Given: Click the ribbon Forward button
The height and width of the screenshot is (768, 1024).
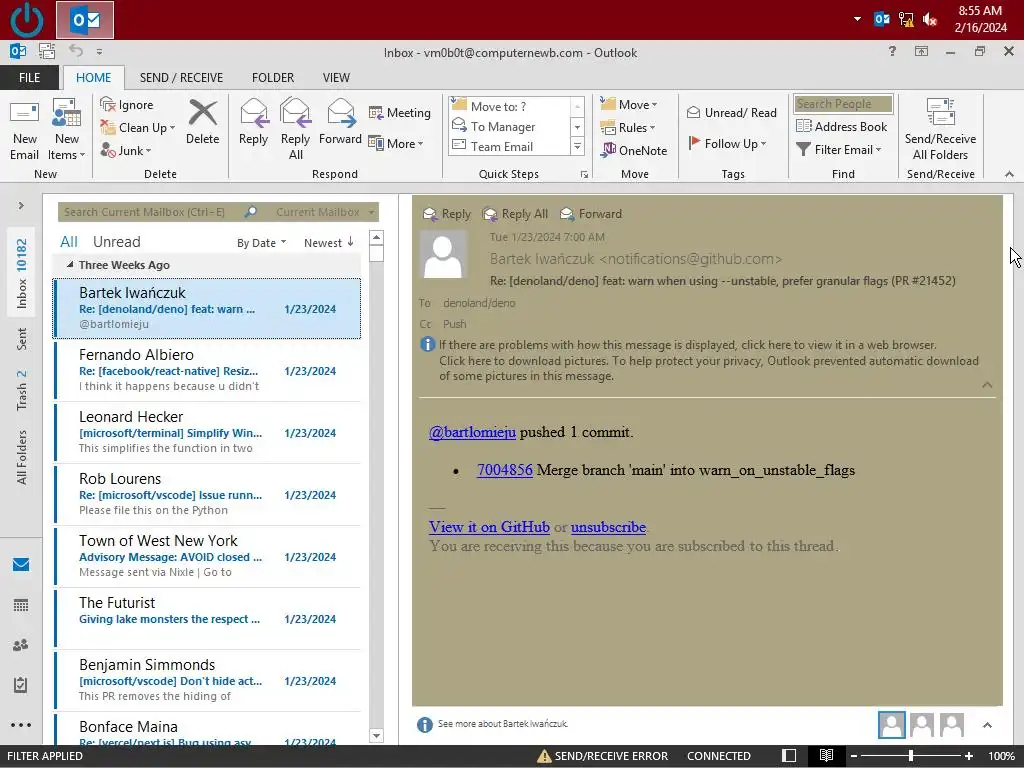Looking at the screenshot, I should pos(340,123).
